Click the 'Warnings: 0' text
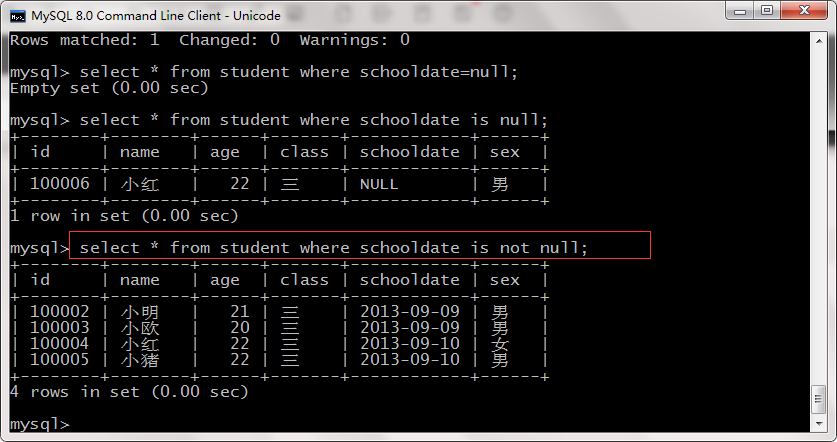The image size is (837, 442). tap(354, 40)
